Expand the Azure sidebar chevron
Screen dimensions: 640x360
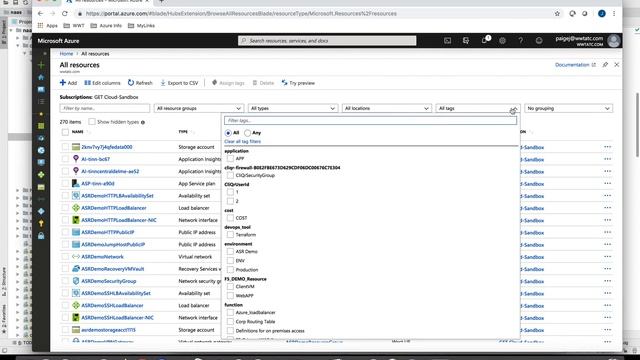tap(45, 53)
